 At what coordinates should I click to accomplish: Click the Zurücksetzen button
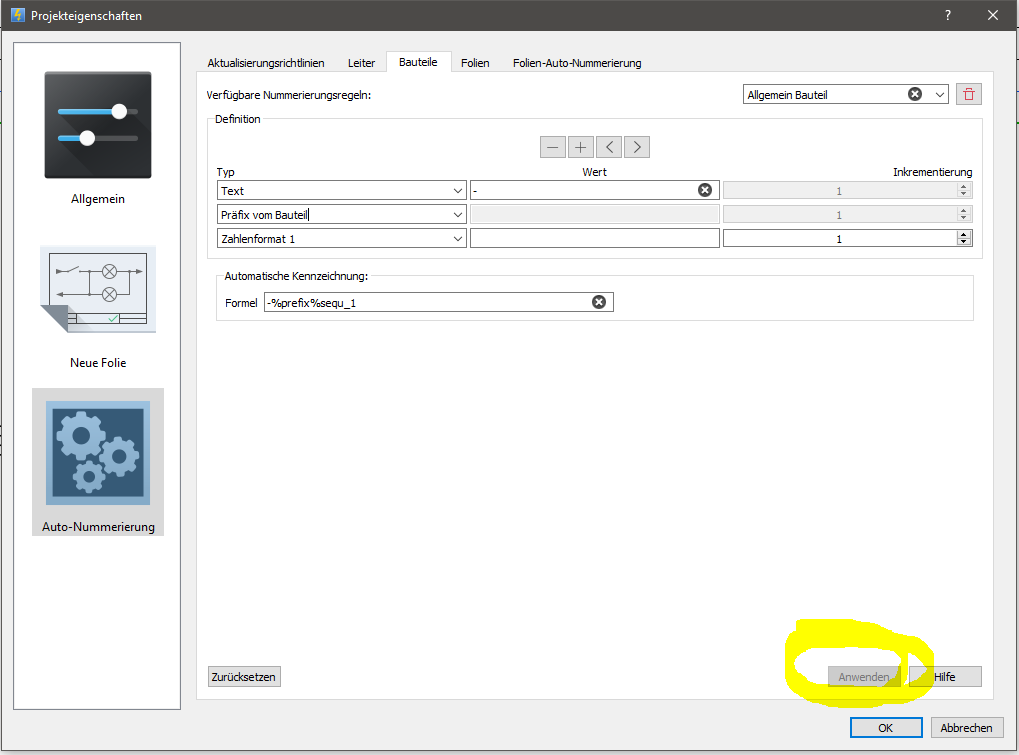point(244,677)
